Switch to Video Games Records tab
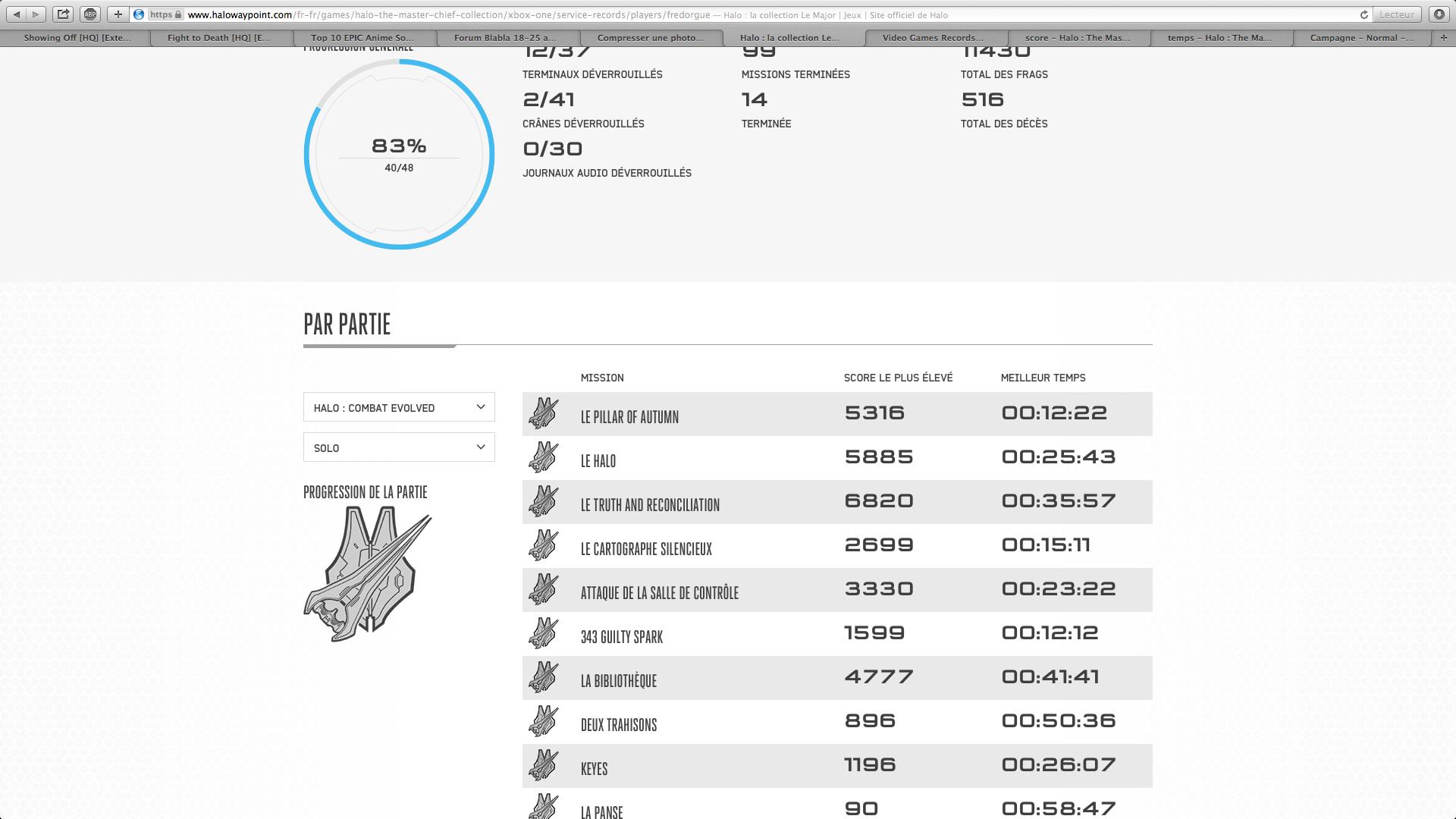Screen dimensions: 1456x819 point(932,37)
